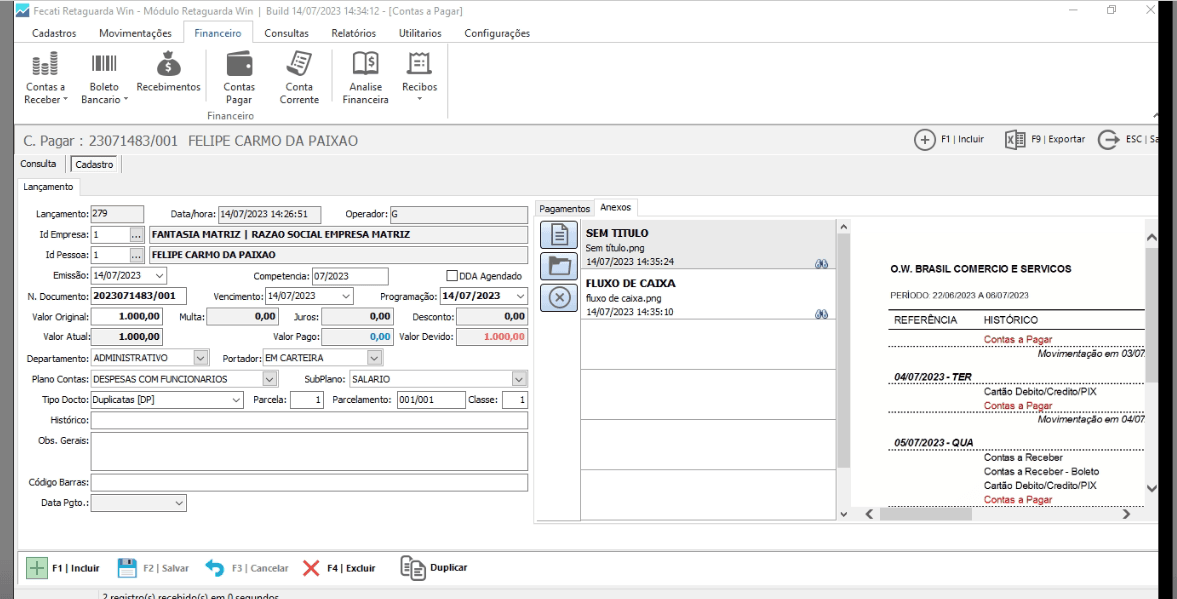Click the Conta Corrente ribbon icon

(299, 66)
